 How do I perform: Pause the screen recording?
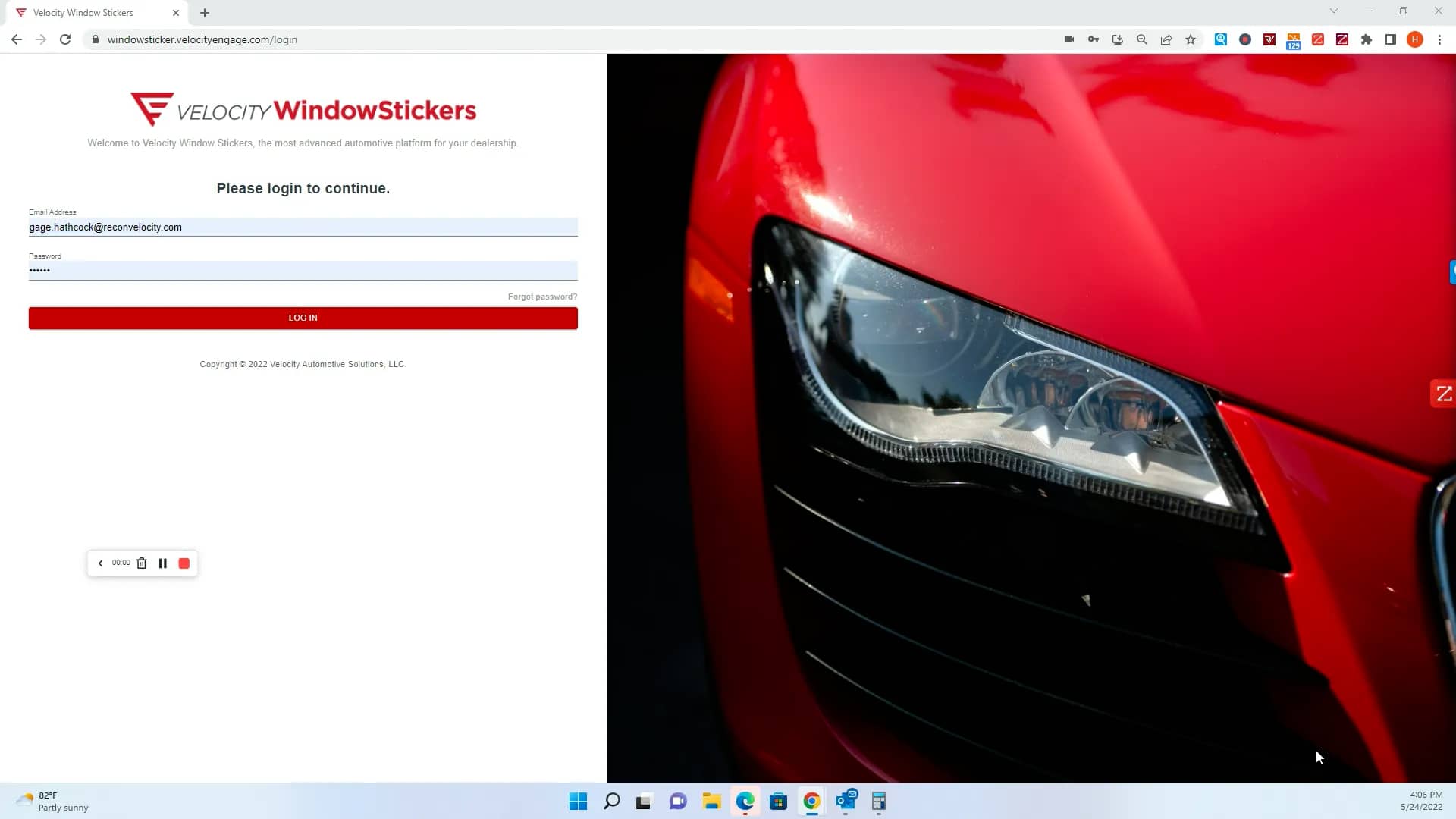tap(162, 563)
